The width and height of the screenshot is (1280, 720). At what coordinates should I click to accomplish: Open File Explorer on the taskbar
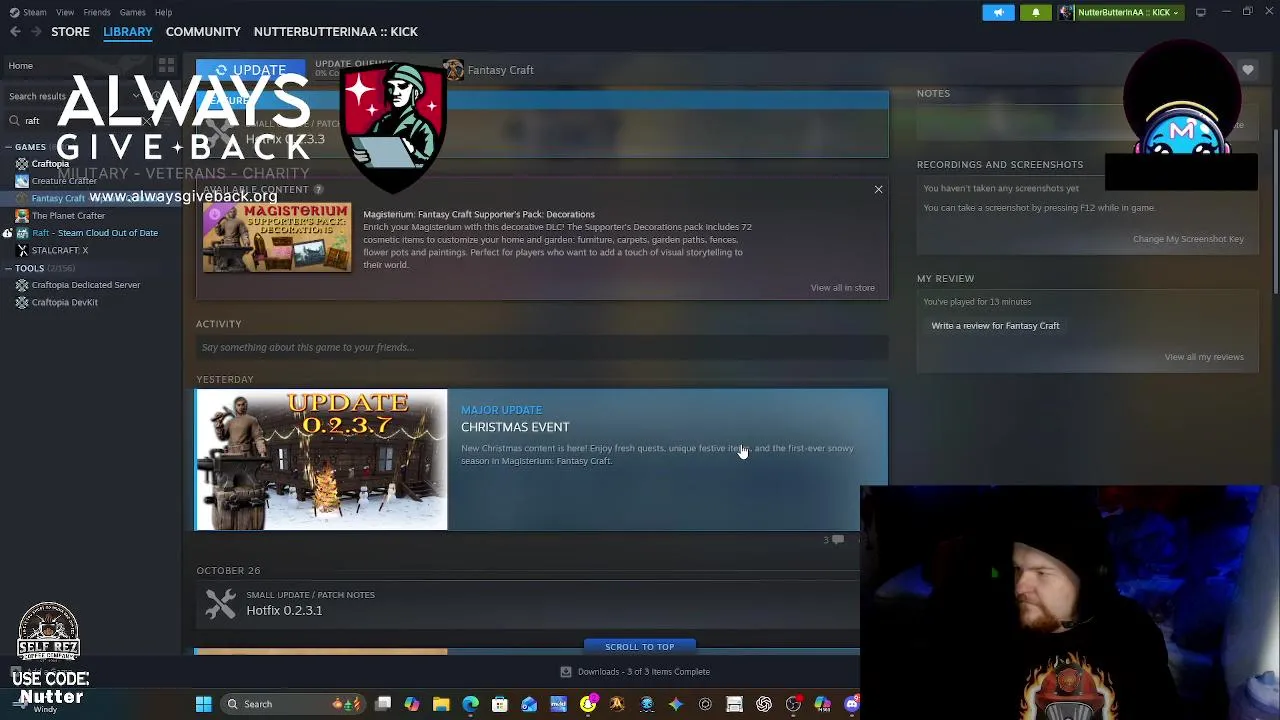441,704
